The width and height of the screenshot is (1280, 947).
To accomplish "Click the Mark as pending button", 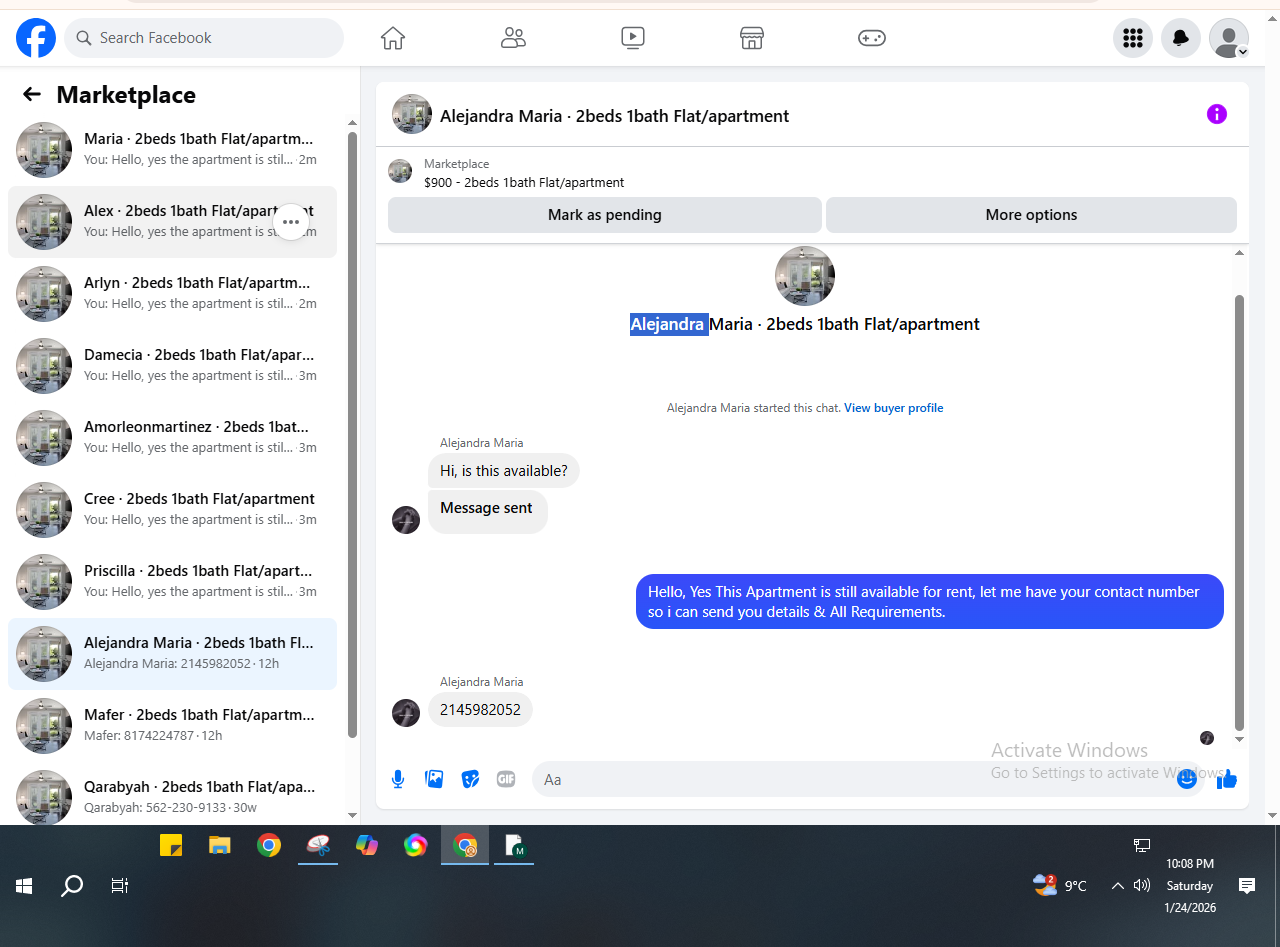I will tap(605, 215).
